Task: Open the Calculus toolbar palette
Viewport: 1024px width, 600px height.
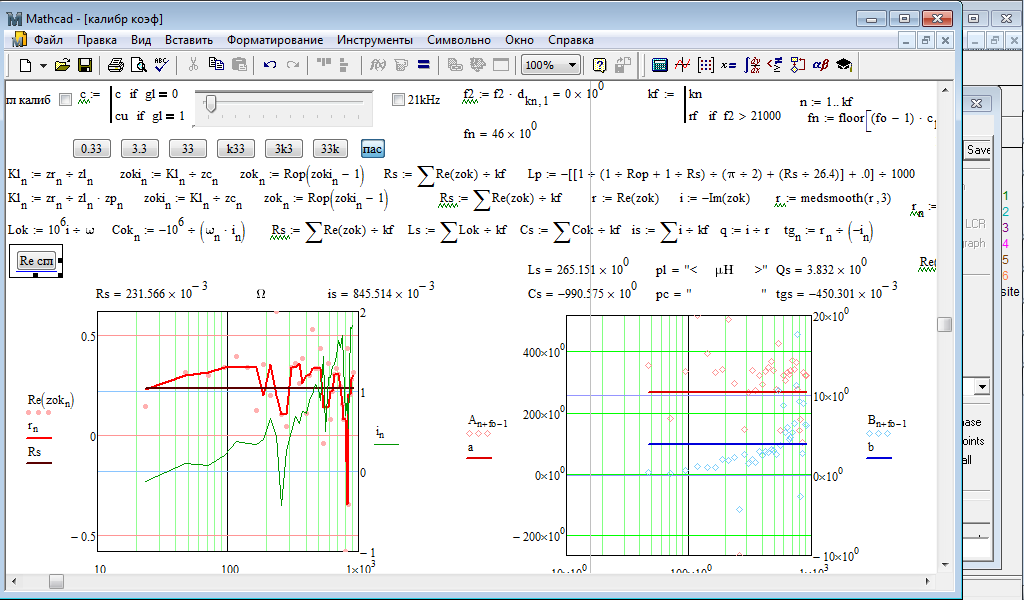Action: pyautogui.click(x=751, y=65)
